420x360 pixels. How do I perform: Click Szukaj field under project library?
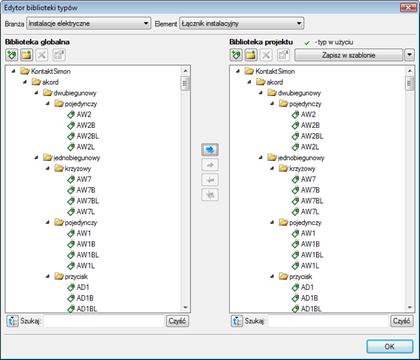pos(328,321)
